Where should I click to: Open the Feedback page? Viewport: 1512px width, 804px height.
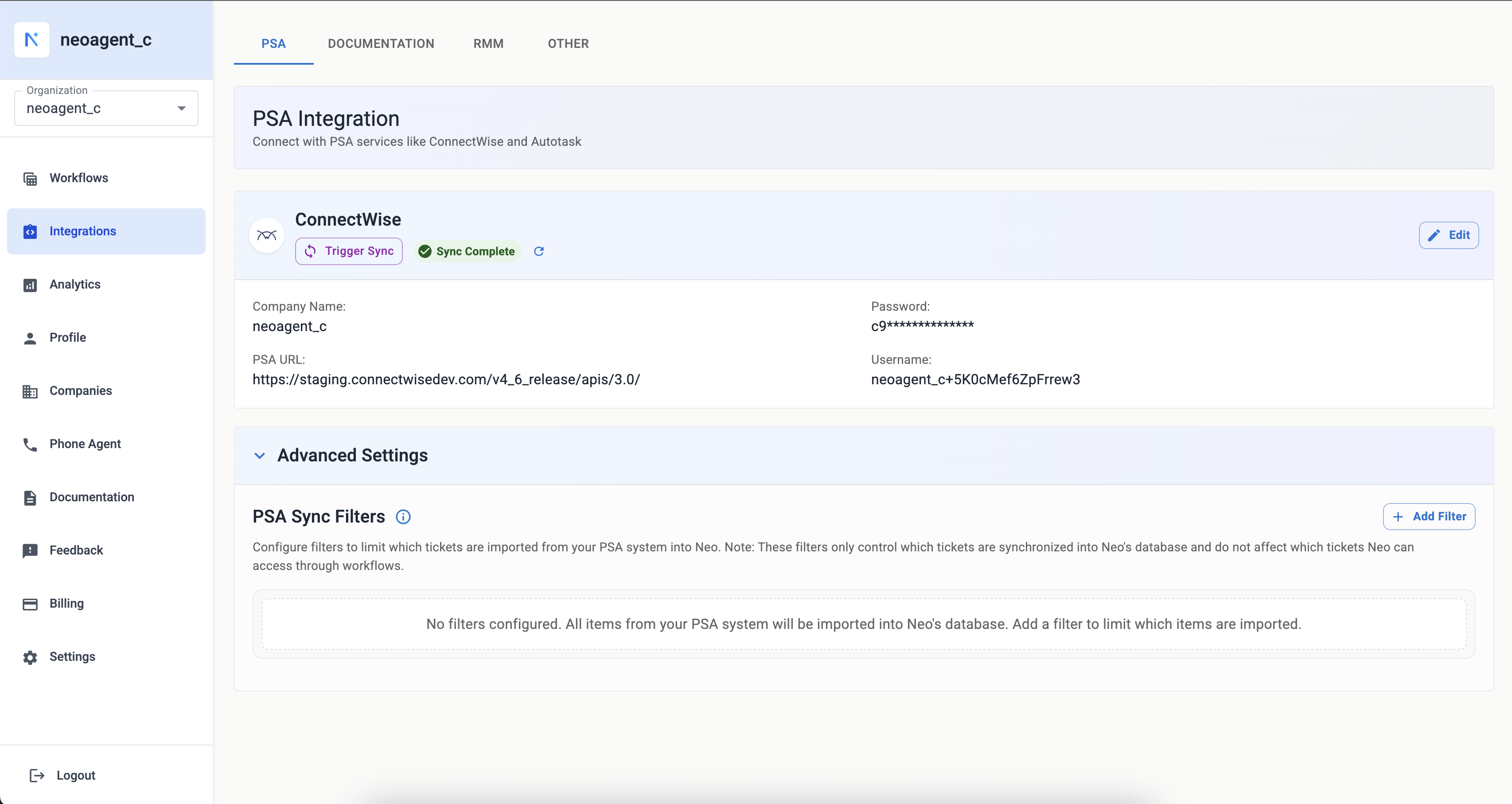pyautogui.click(x=106, y=550)
